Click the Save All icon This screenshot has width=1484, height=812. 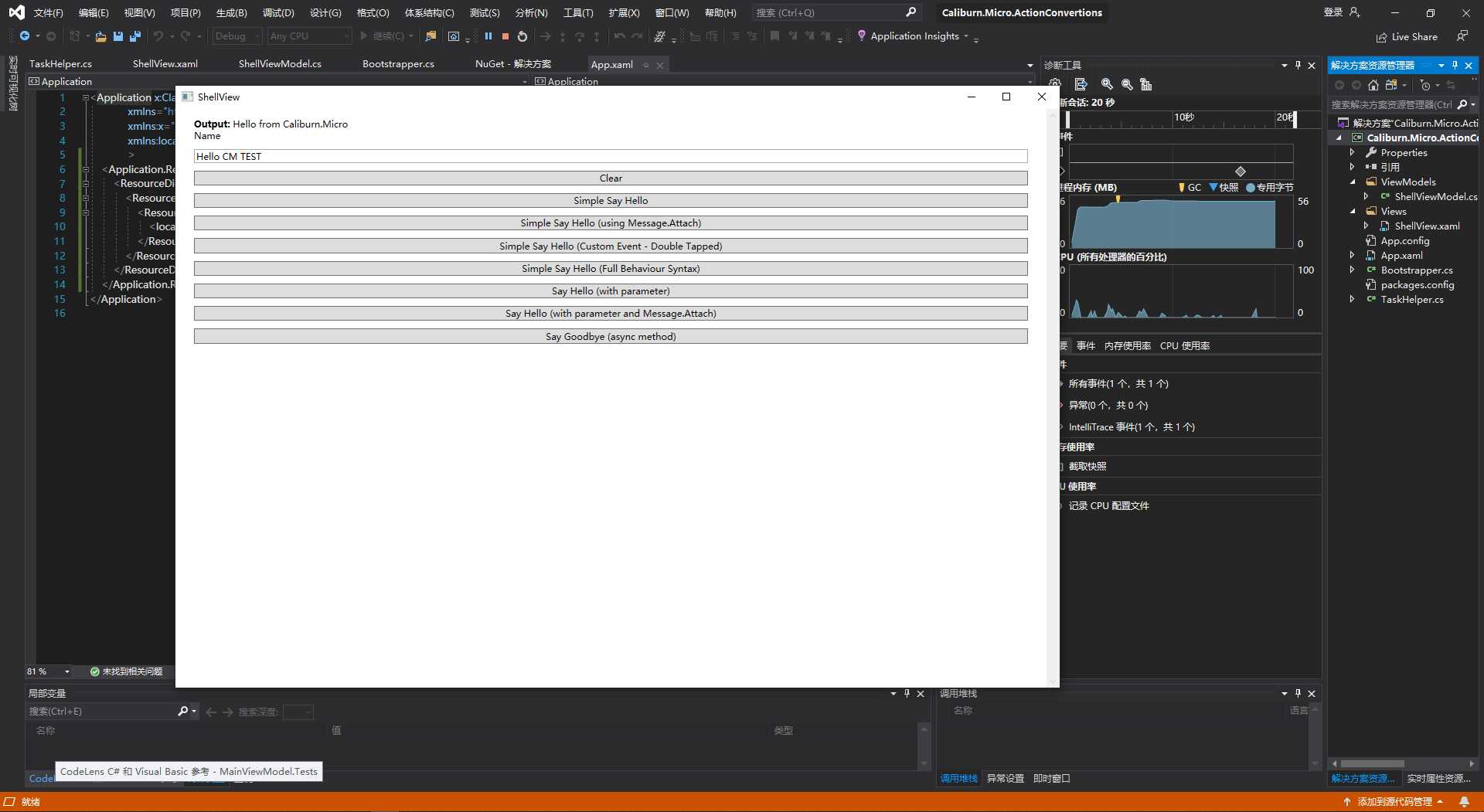[135, 36]
